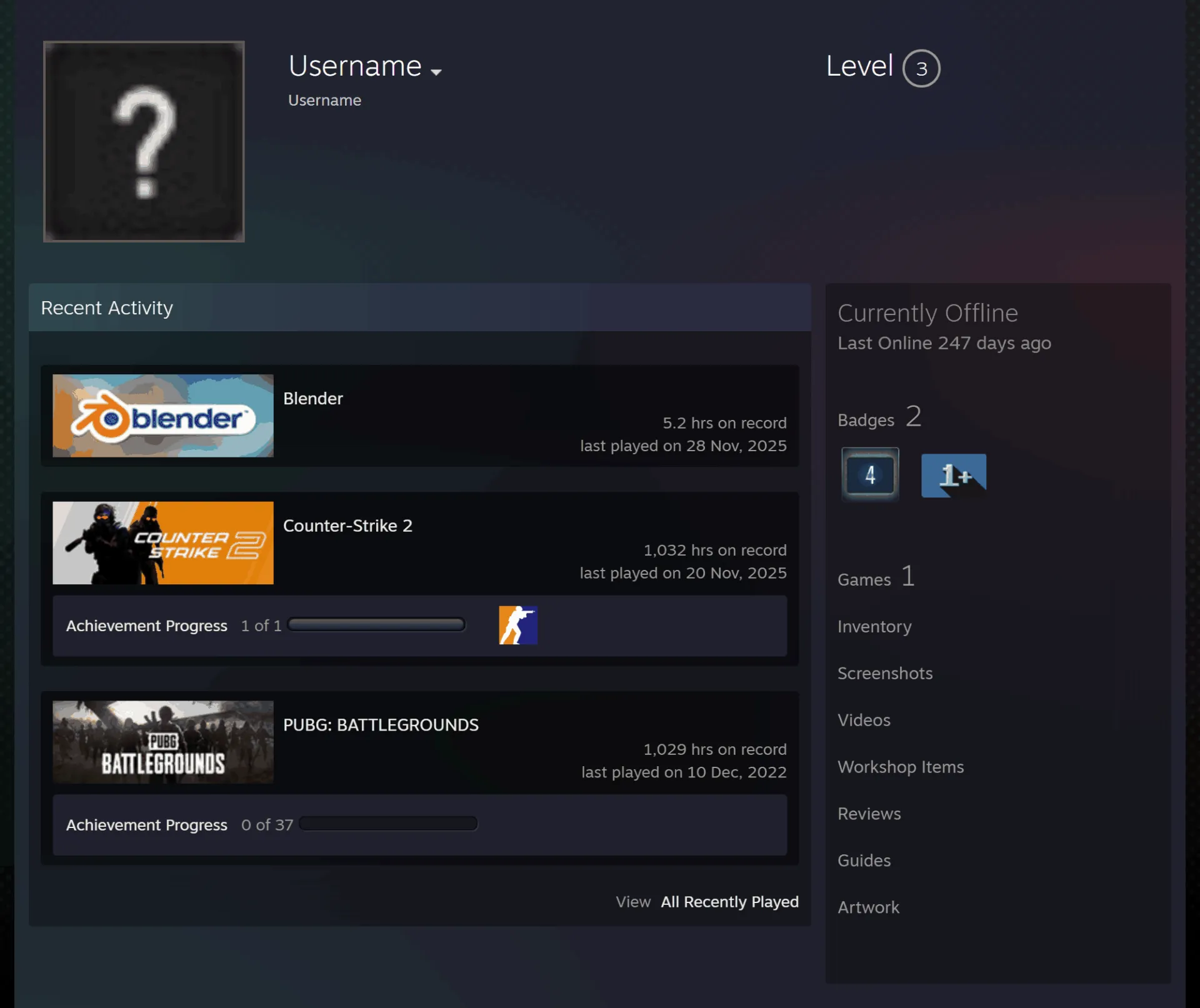Click 'last played on 28 Nov, 2025'
Image resolution: width=1200 pixels, height=1008 pixels.
click(683, 446)
